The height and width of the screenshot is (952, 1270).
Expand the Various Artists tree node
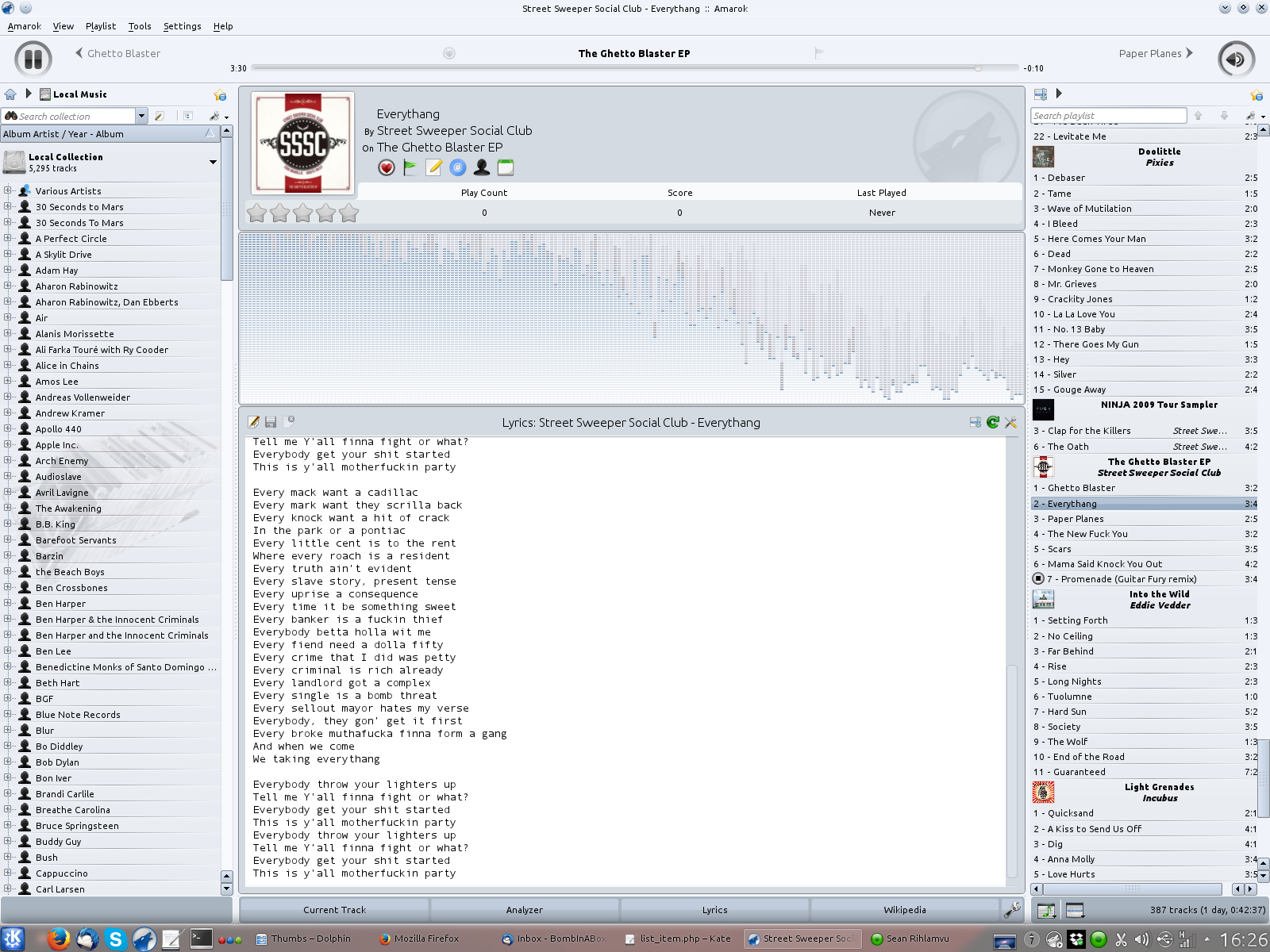(8, 190)
